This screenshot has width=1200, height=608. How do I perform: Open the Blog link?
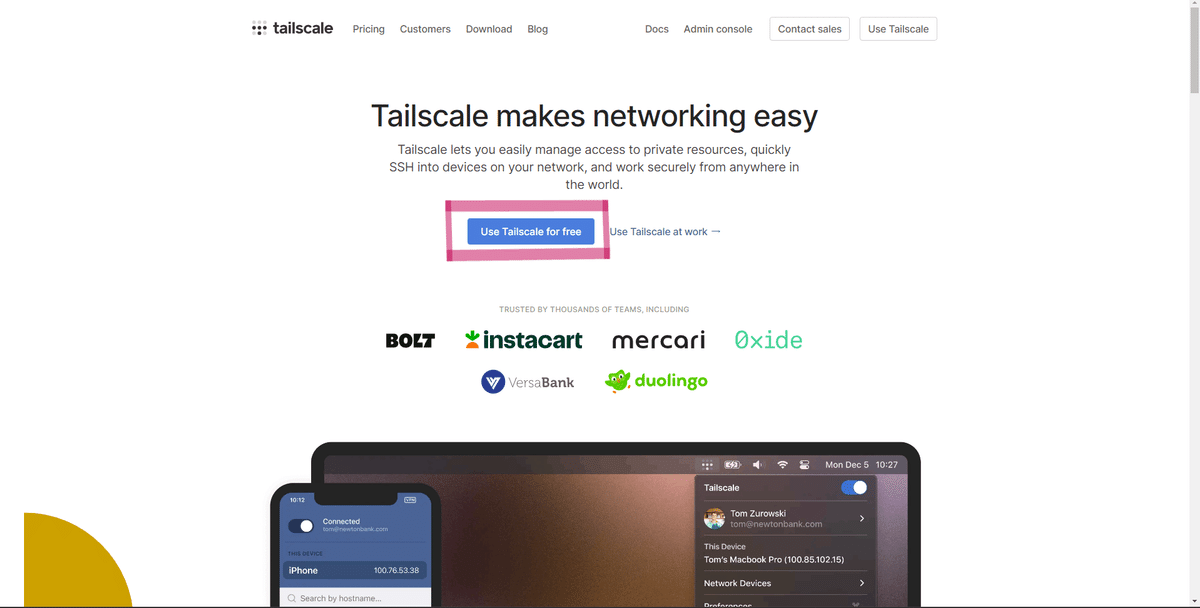(538, 29)
